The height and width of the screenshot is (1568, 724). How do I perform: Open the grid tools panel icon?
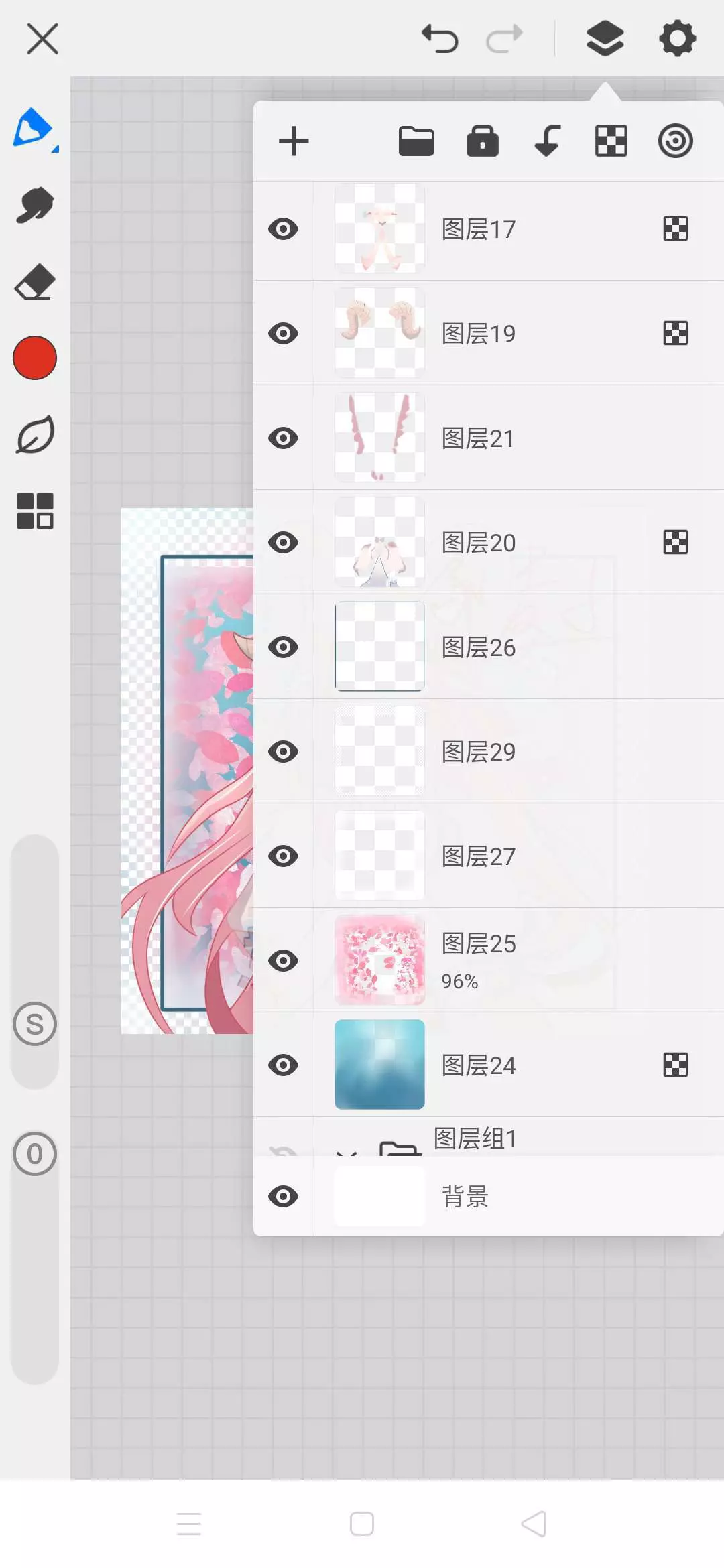(35, 511)
